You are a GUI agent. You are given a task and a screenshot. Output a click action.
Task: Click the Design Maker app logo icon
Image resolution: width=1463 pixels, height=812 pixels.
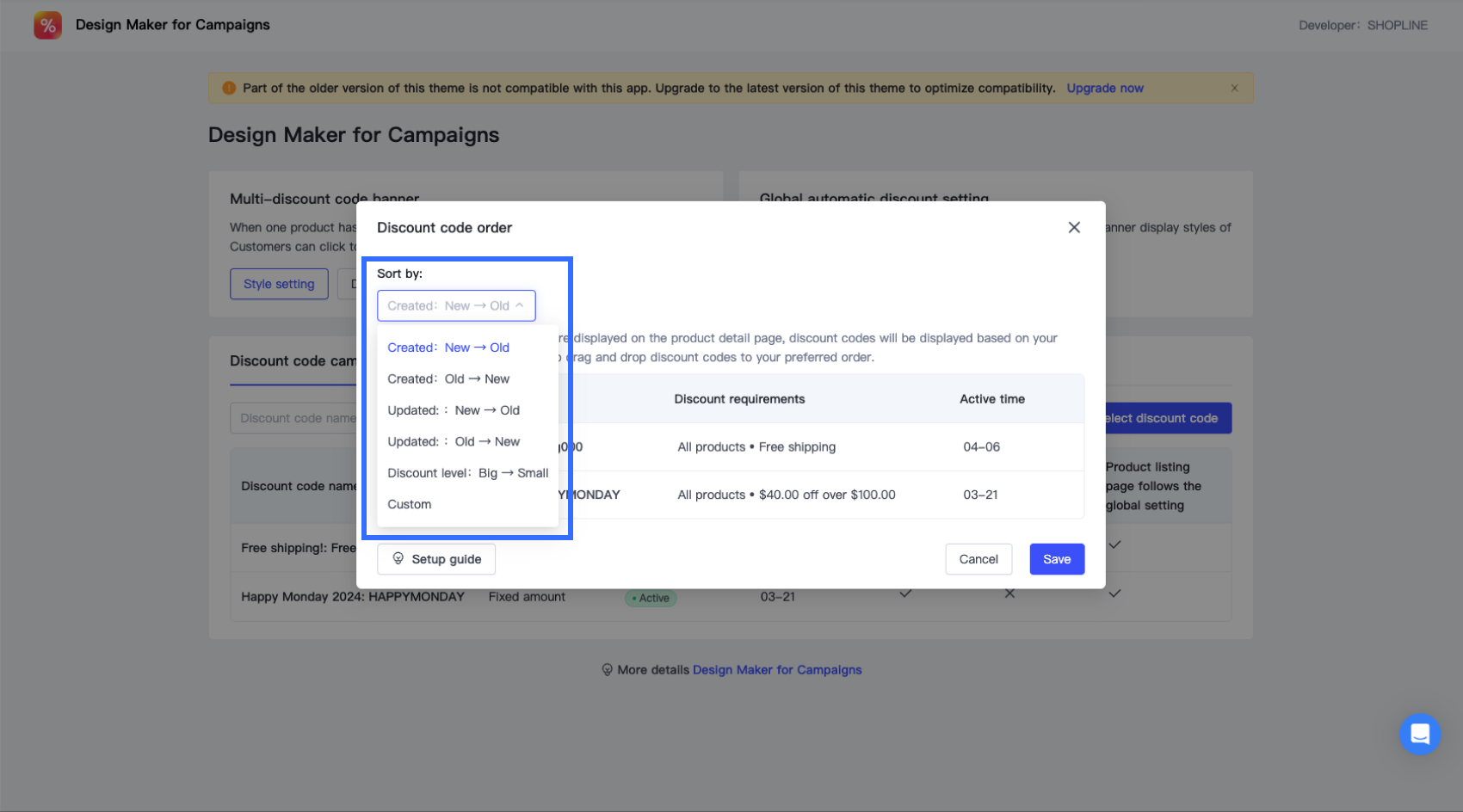[x=47, y=25]
